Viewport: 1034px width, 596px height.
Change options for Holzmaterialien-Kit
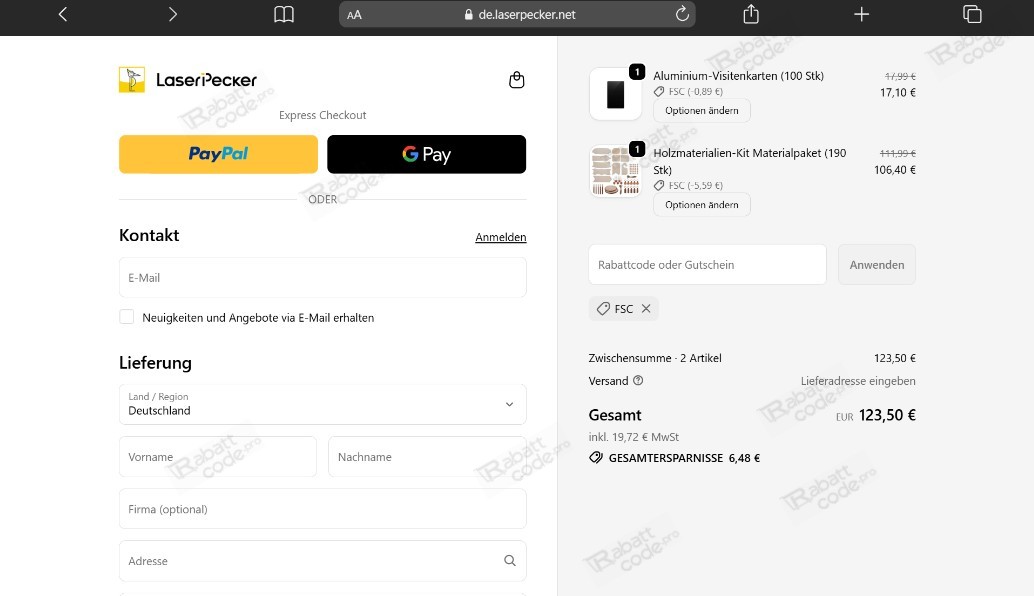pos(702,205)
